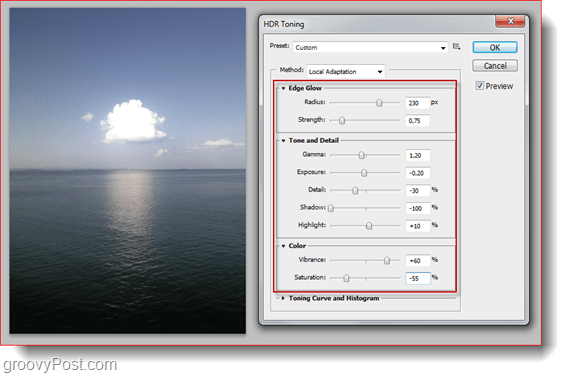Click the Gamma slider handle
Image resolution: width=570 pixels, height=375 pixels.
pos(361,156)
